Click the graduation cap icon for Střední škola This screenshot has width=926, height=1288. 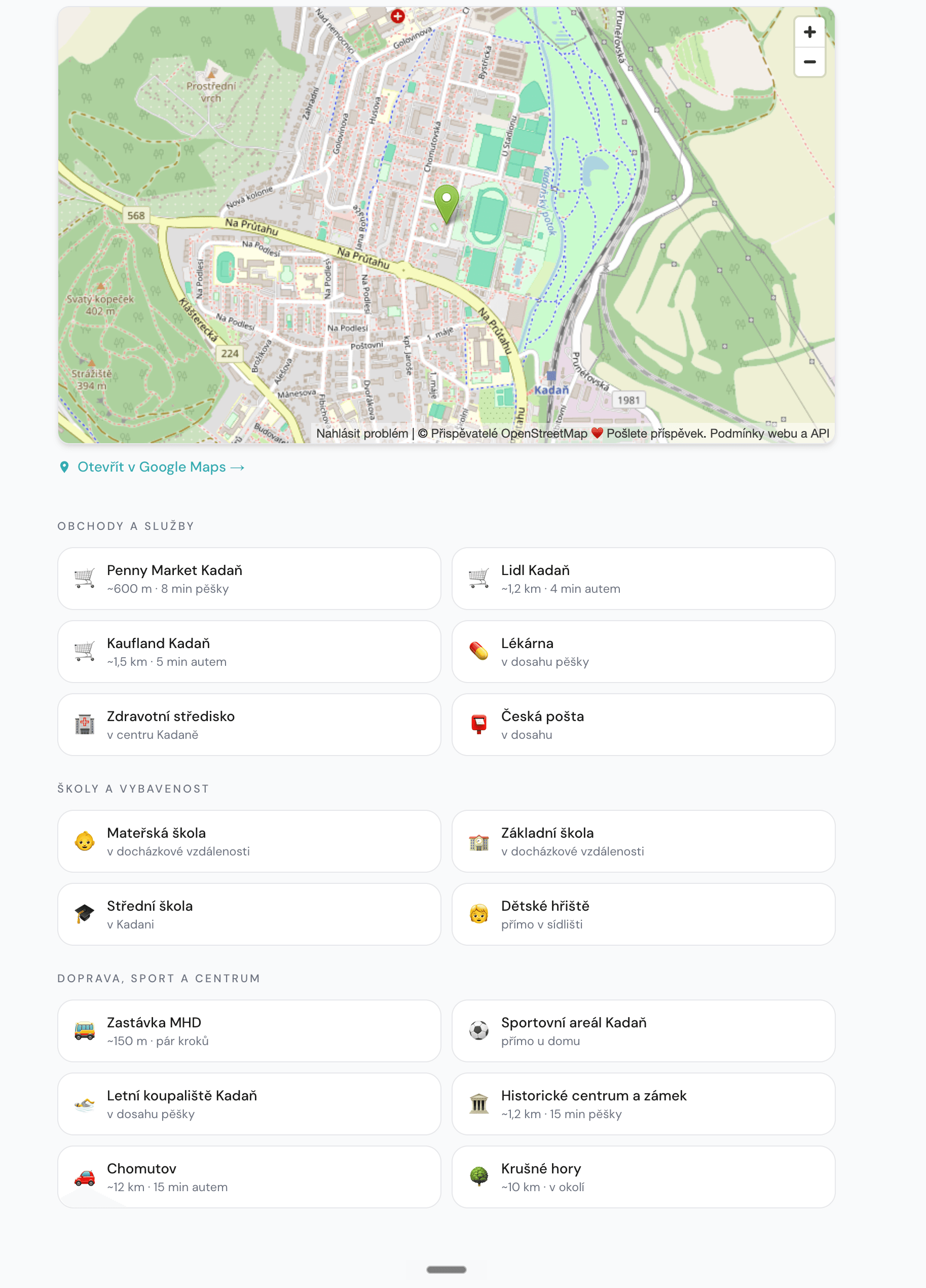click(85, 914)
